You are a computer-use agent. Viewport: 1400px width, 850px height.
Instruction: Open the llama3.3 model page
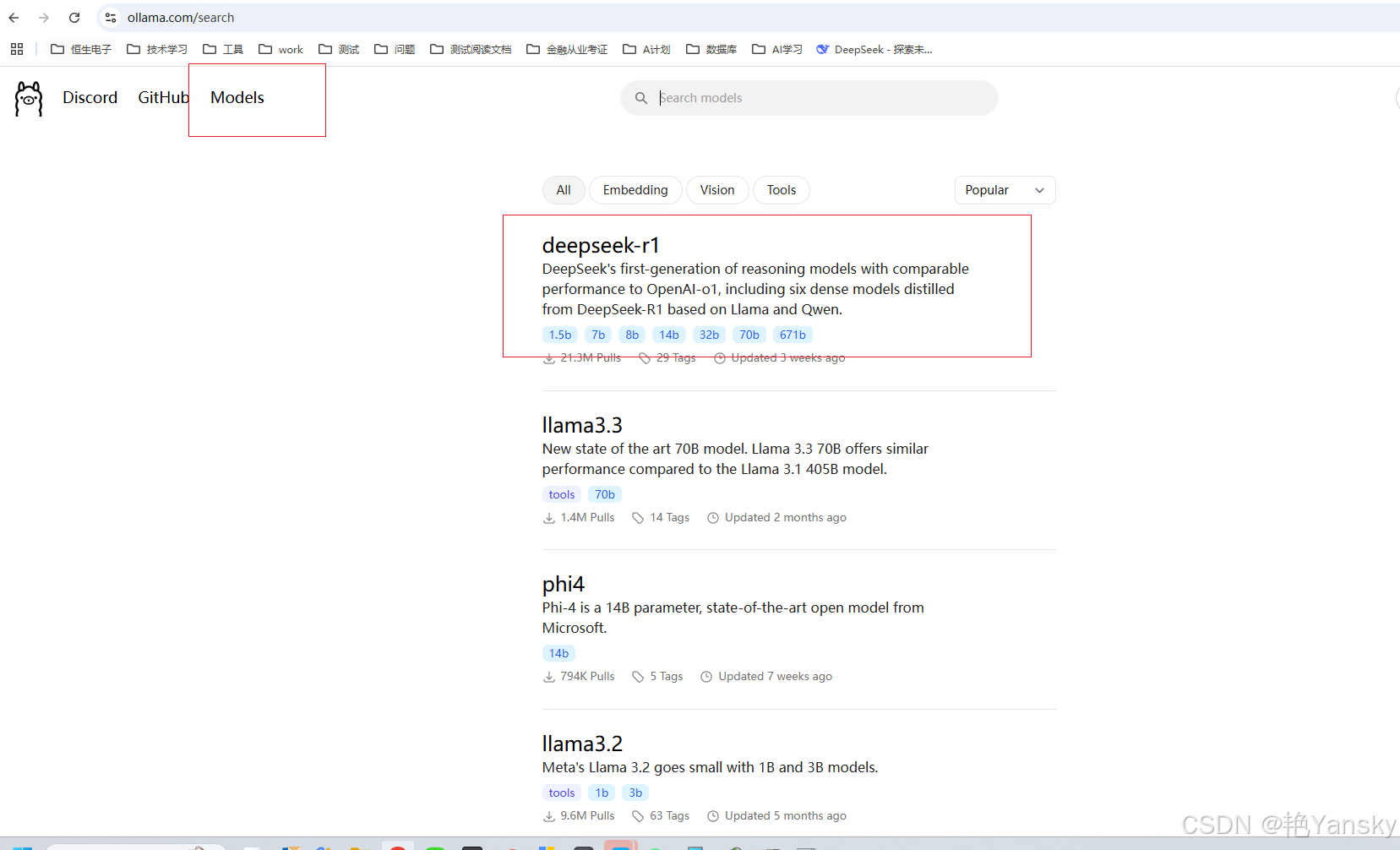(x=582, y=425)
